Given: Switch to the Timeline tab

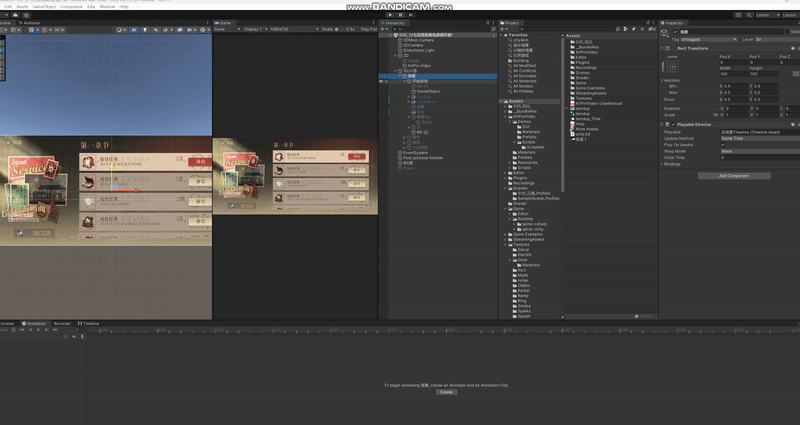Looking at the screenshot, I should pyautogui.click(x=89, y=323).
